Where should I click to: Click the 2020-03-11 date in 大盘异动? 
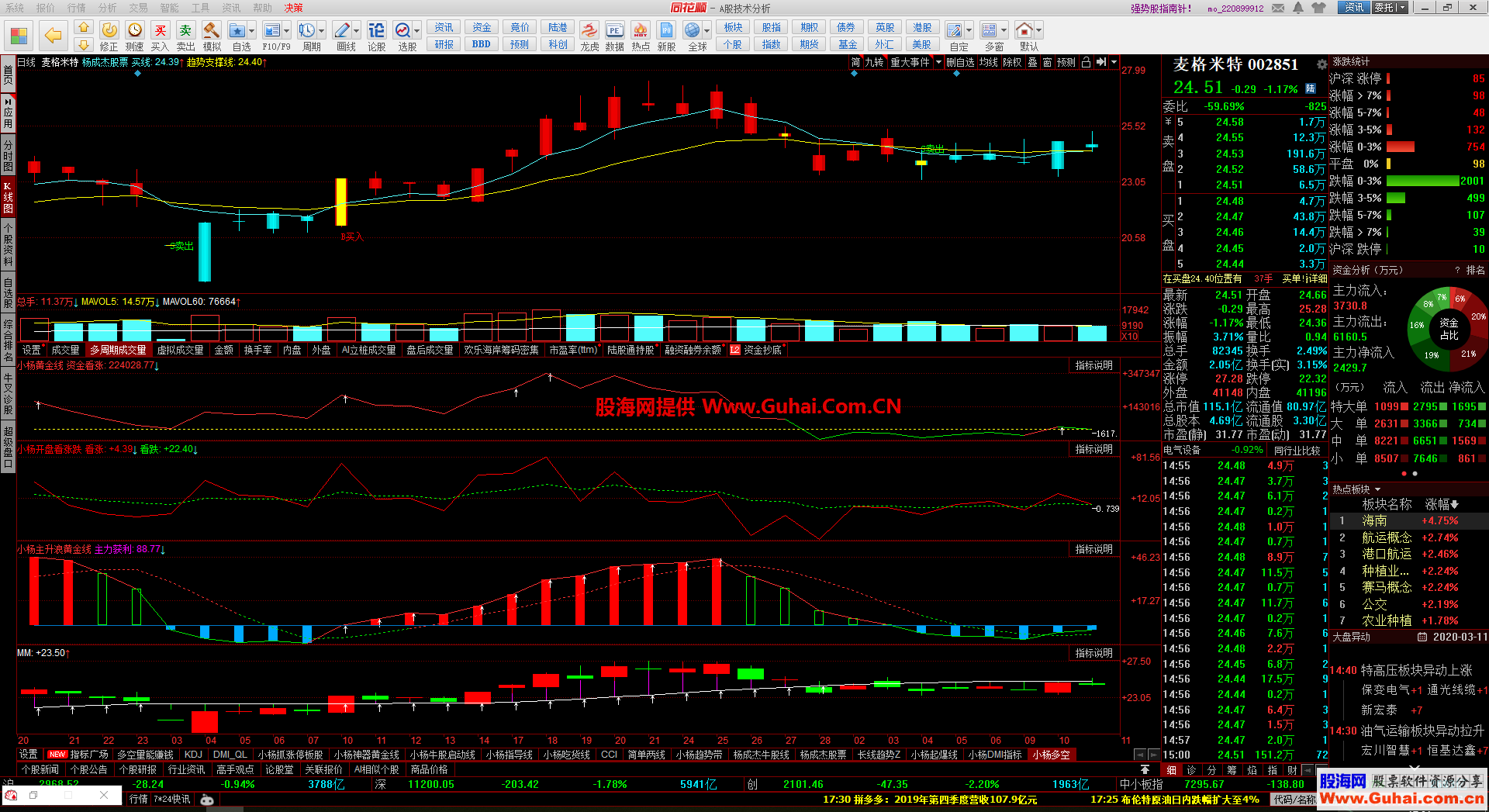(x=1460, y=637)
